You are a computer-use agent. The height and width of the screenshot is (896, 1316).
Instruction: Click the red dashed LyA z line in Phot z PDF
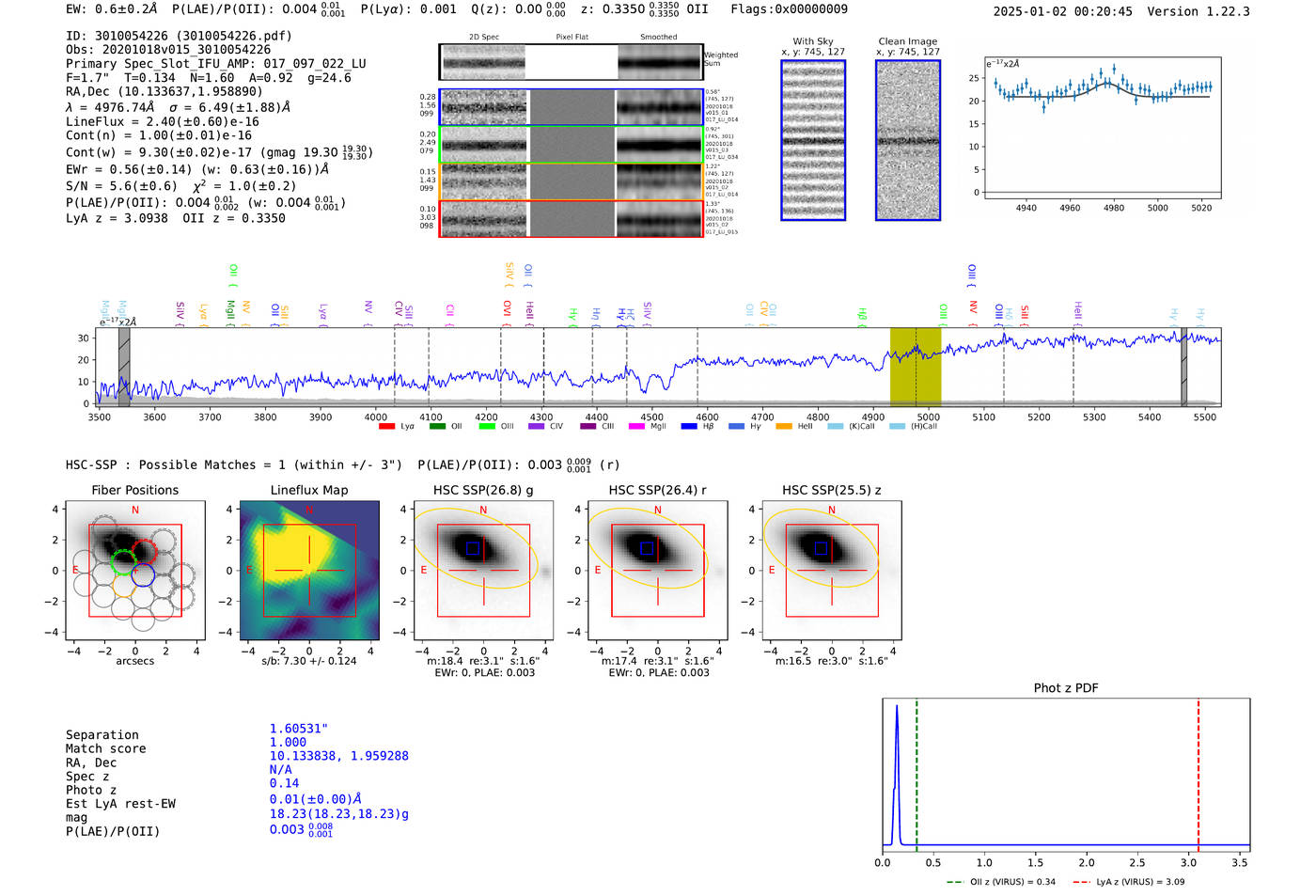tap(1198, 775)
